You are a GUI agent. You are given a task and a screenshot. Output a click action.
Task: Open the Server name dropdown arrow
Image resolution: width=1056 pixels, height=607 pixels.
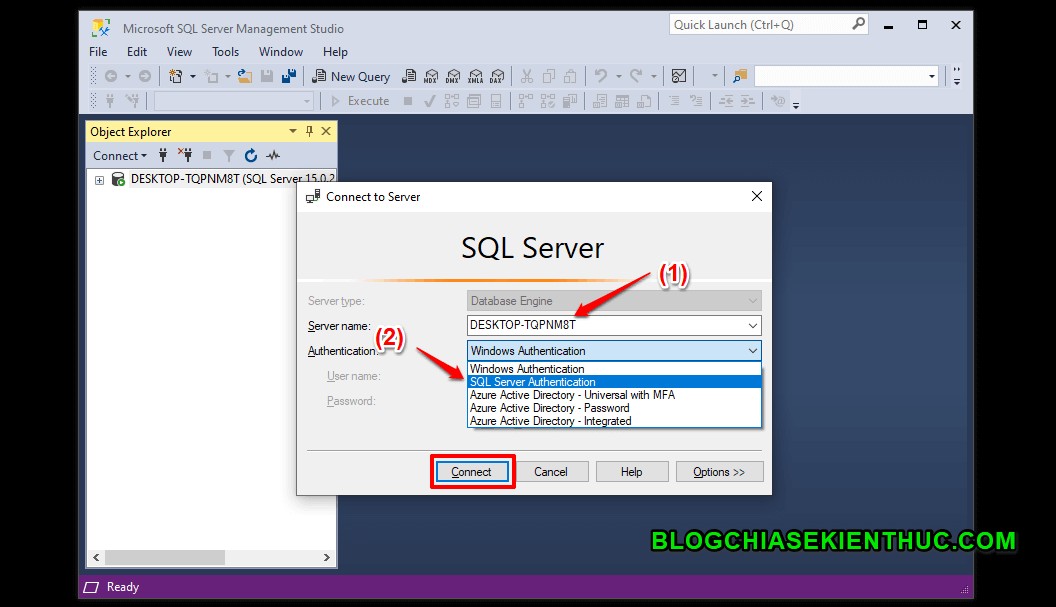coord(752,325)
